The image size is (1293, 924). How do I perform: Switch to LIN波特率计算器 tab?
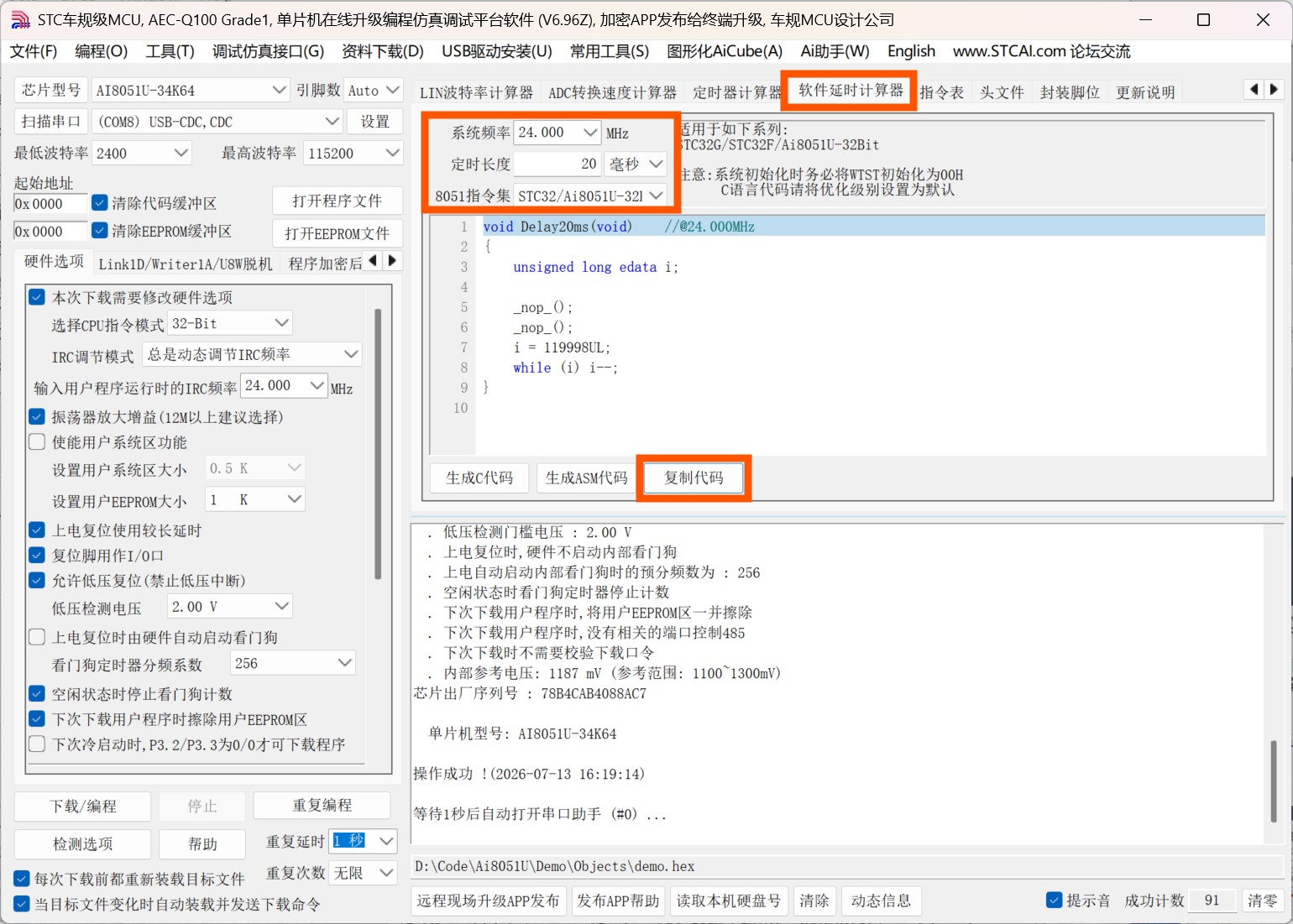point(476,92)
